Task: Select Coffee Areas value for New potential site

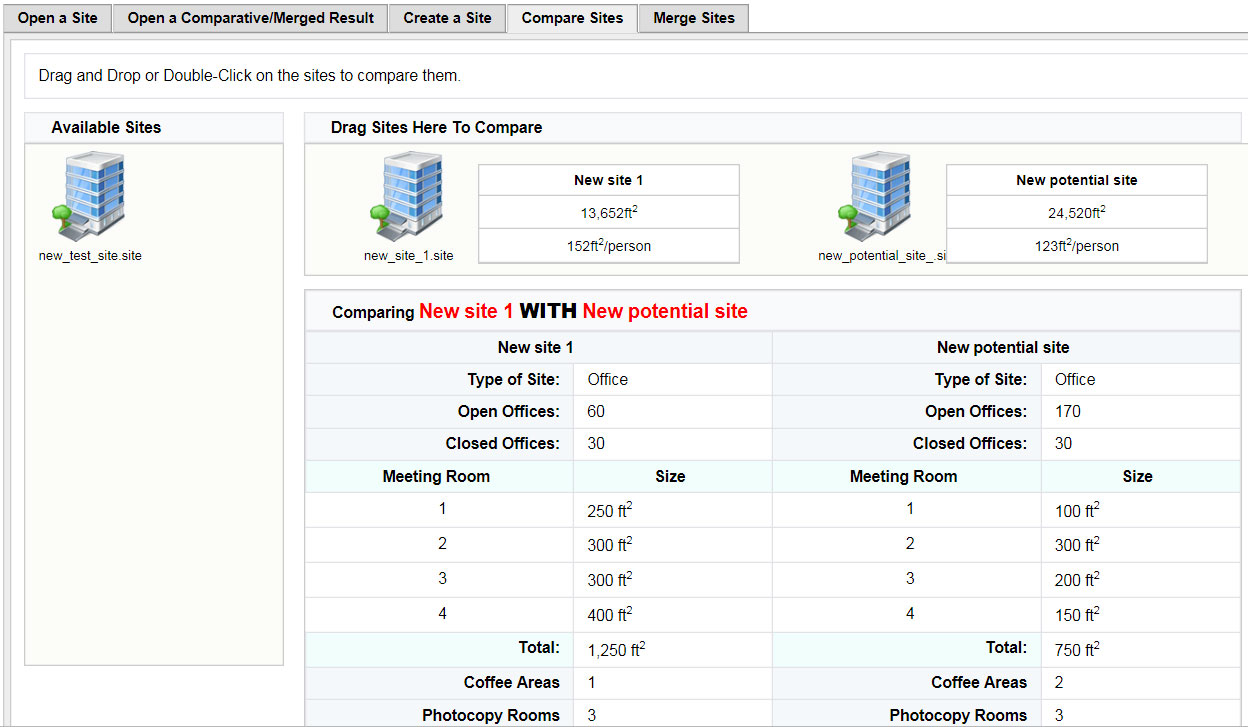Action: 1059,682
